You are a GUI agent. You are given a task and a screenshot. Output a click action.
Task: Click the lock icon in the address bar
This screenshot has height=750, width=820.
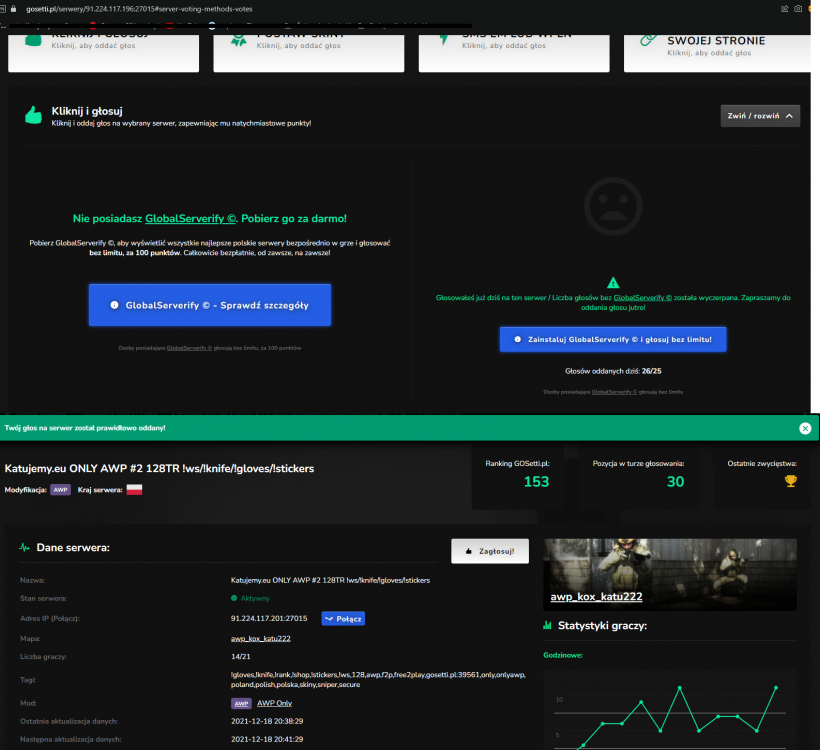coord(14,9)
